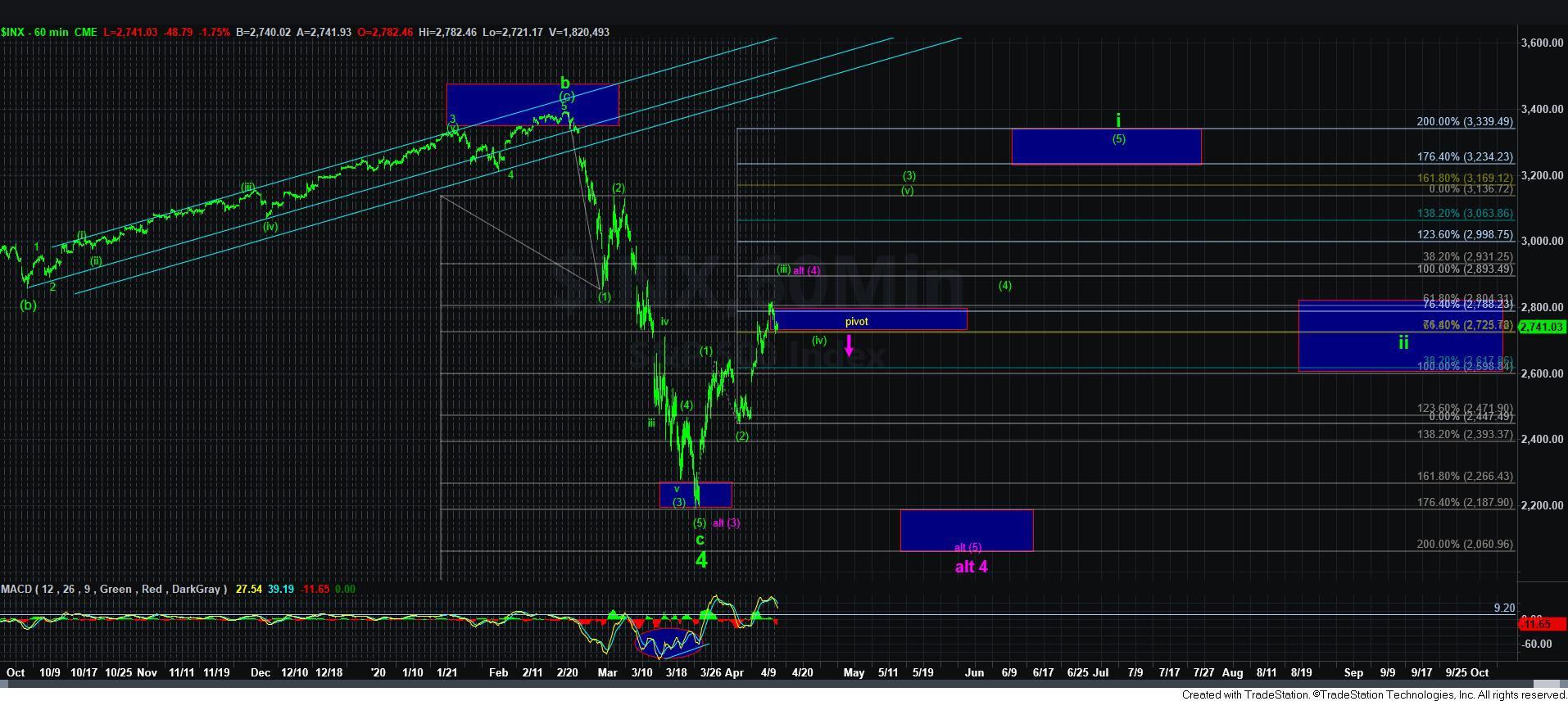Click the Created with TradeStation footer text
The image size is (1568, 701).
click(x=1374, y=694)
